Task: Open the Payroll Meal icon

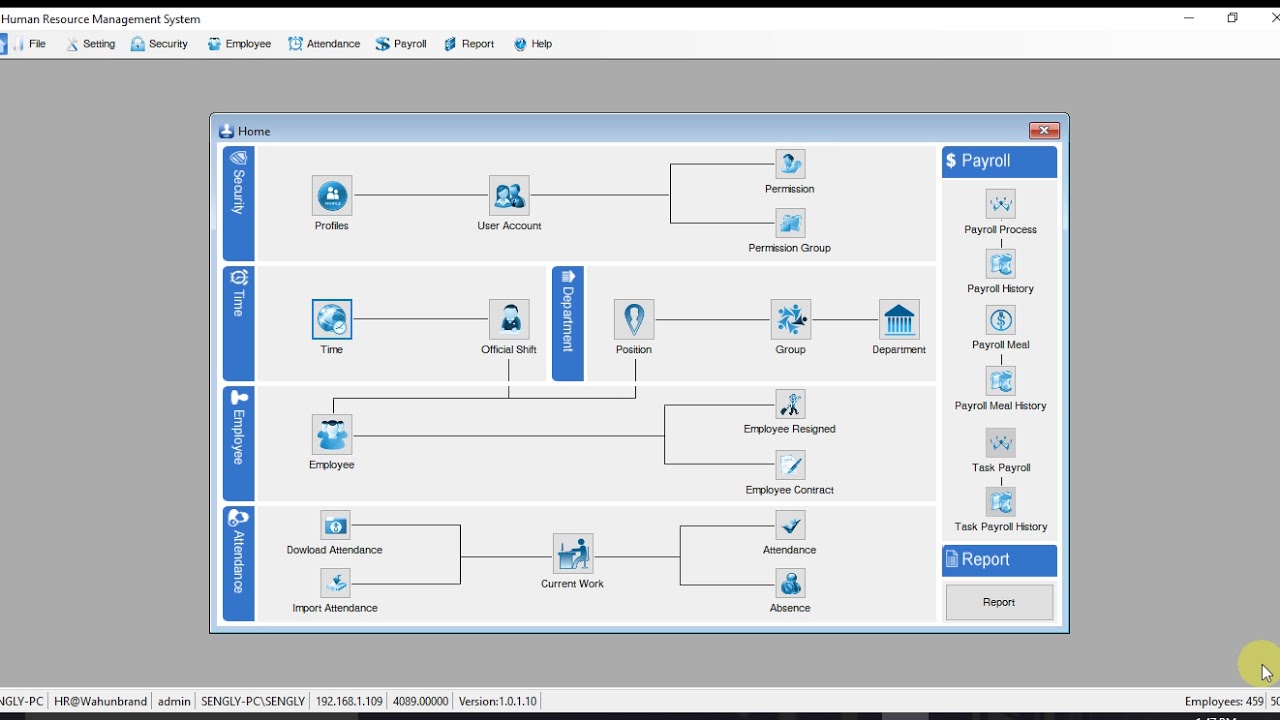Action: pyautogui.click(x=1001, y=320)
